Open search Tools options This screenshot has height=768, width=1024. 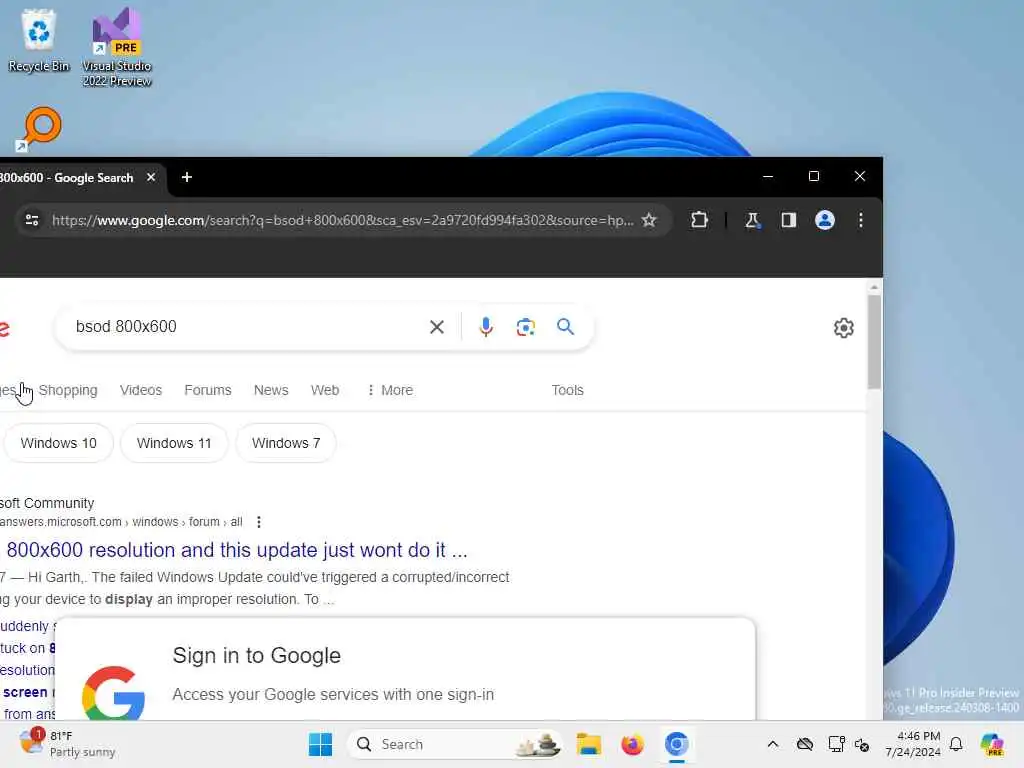coord(568,390)
